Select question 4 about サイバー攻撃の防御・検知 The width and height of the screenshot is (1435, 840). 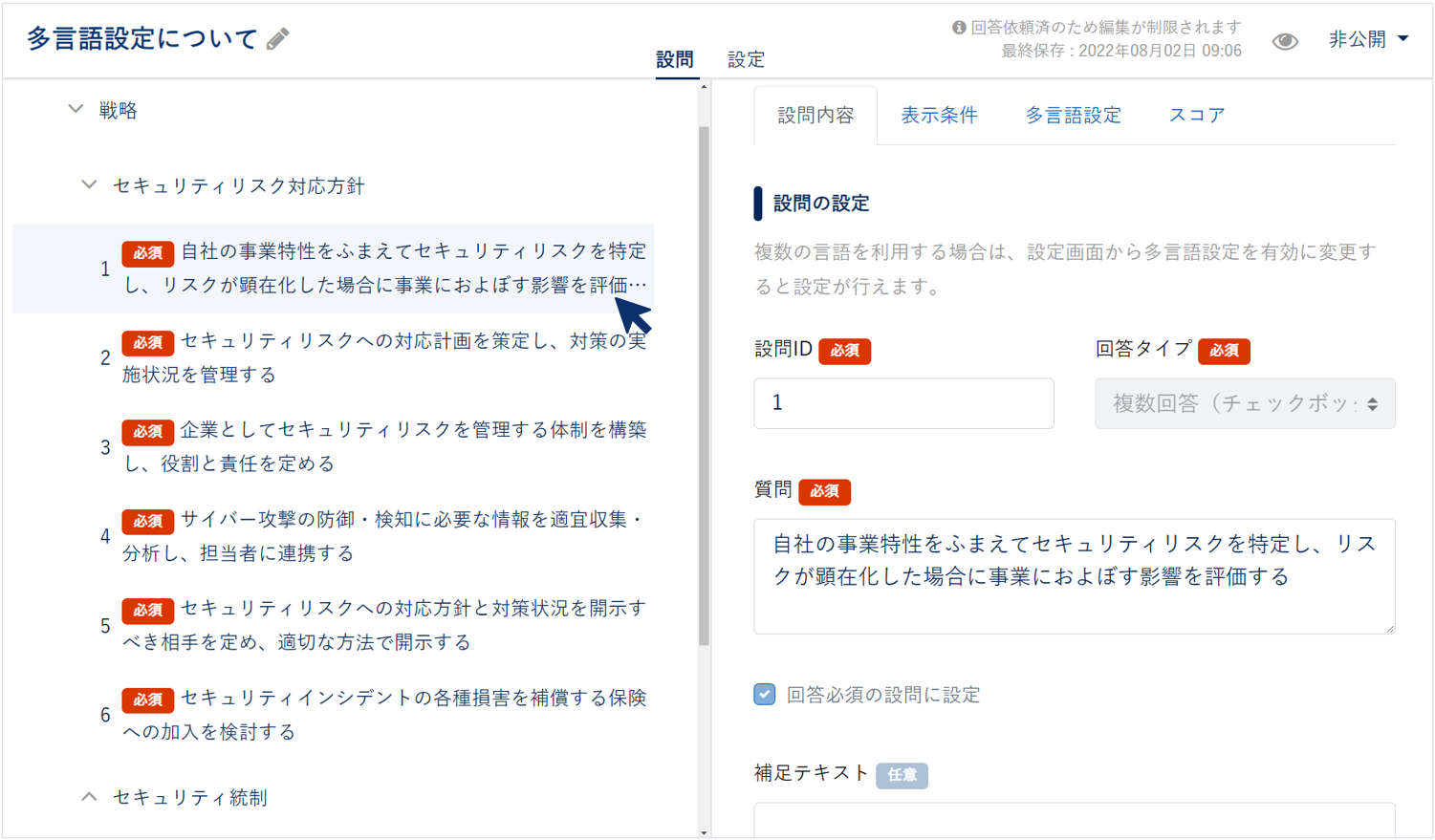point(333,536)
